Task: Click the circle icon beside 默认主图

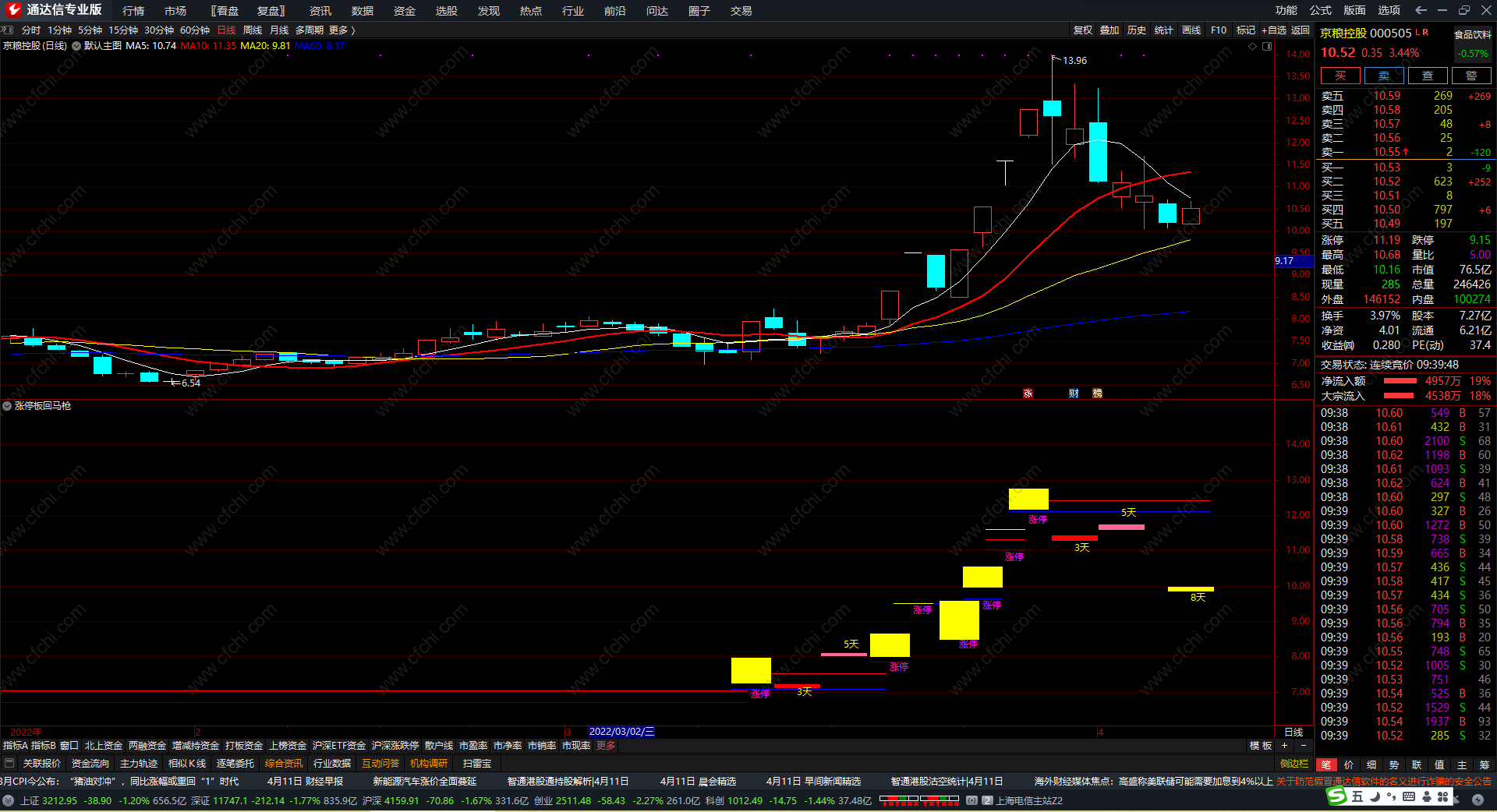Action: click(76, 46)
